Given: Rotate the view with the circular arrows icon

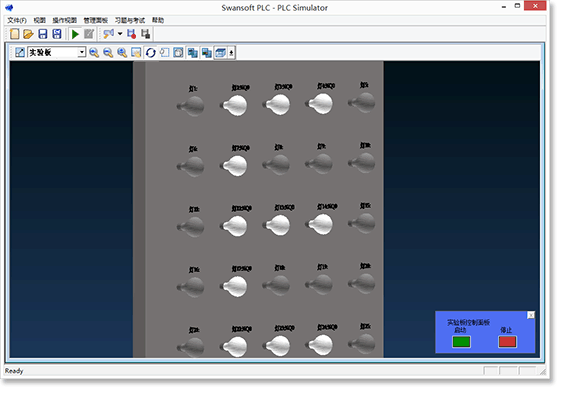Looking at the screenshot, I should 151,53.
